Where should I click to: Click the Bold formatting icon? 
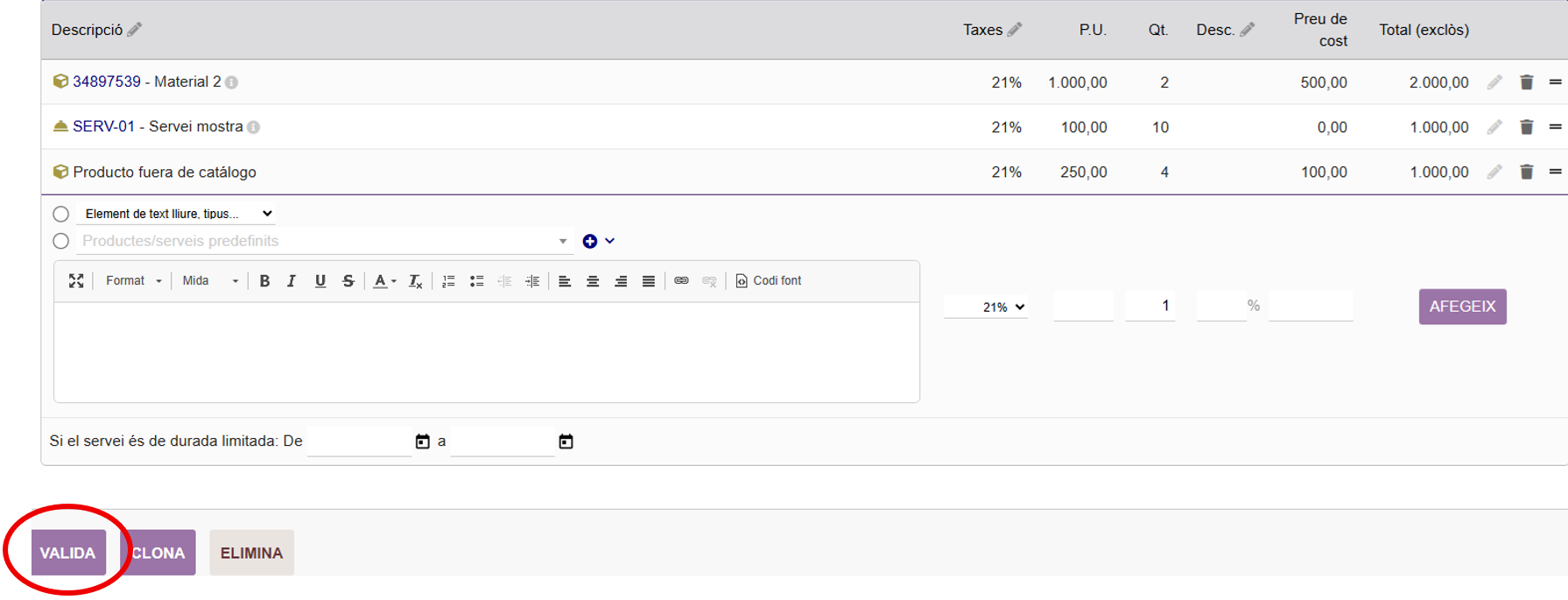[x=264, y=281]
